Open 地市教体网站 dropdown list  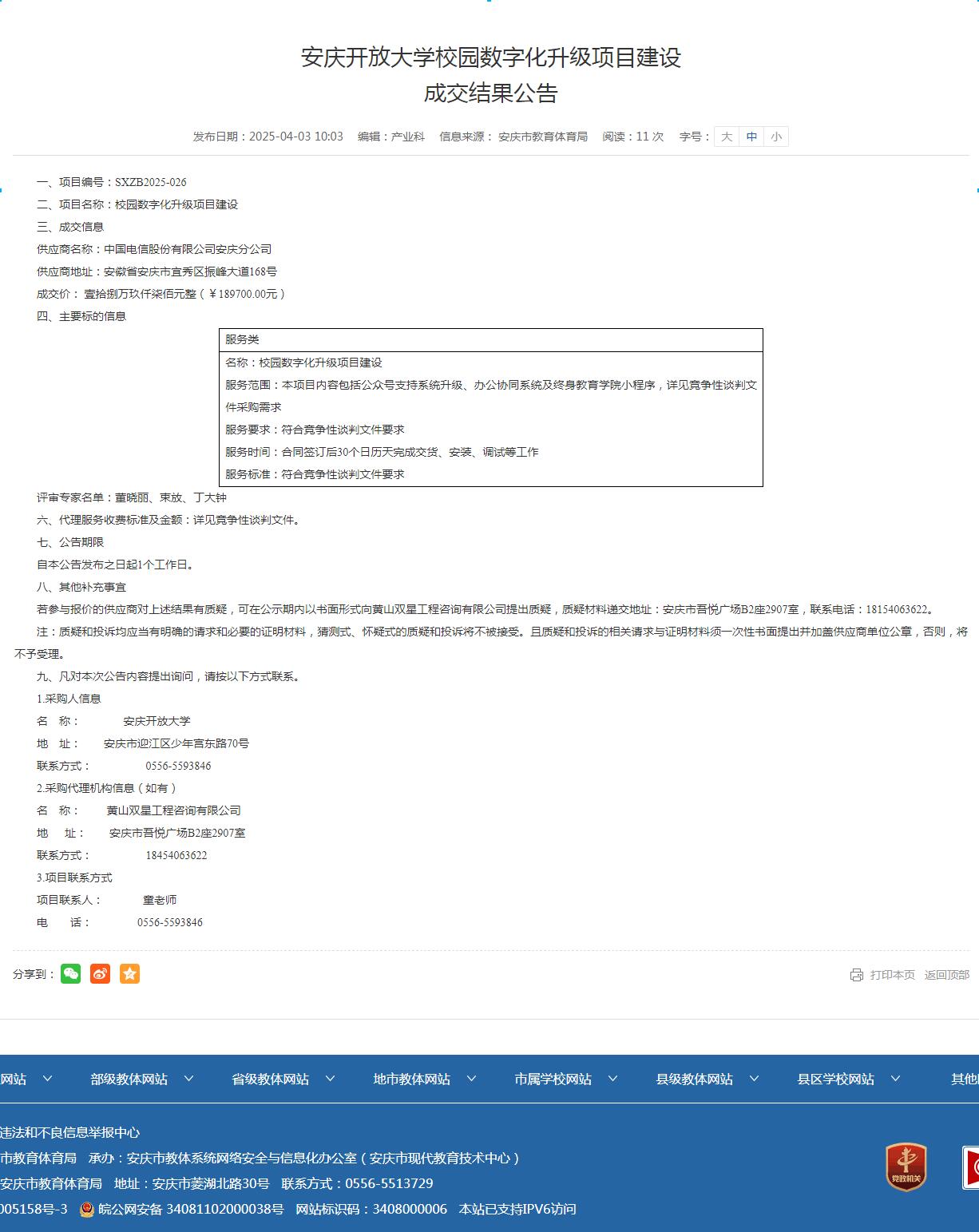coord(424,1079)
